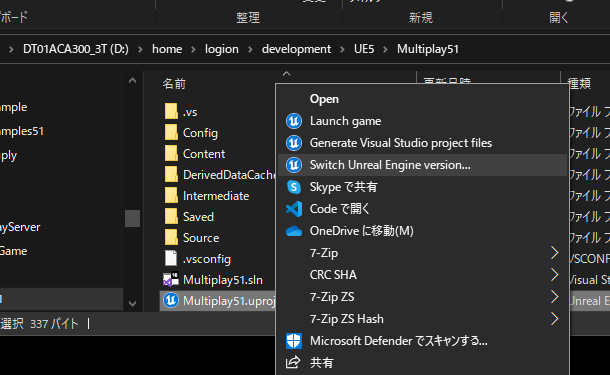Select the mples51 item in navigation pane

[22, 131]
